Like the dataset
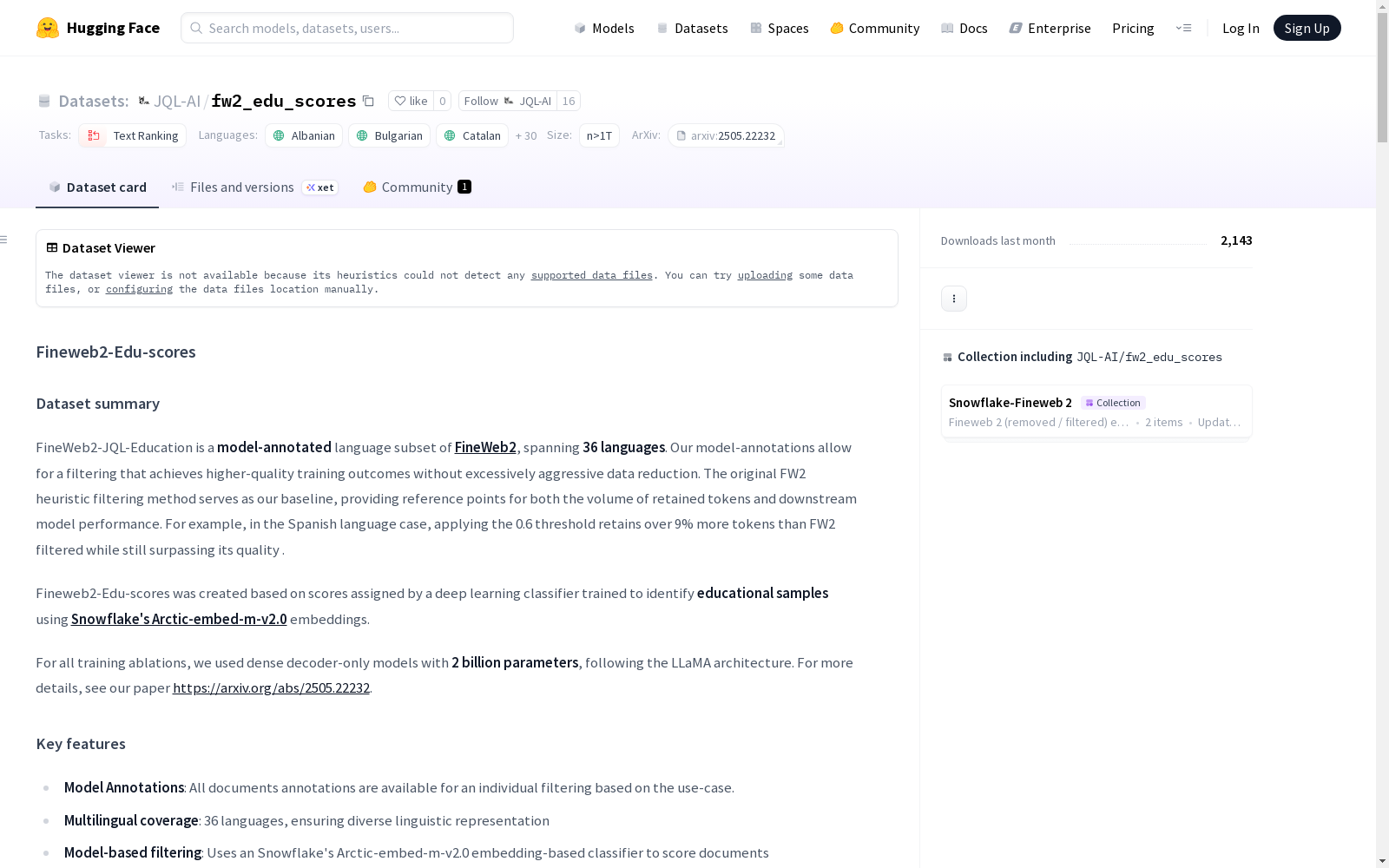This screenshot has height=868, width=1389. click(x=411, y=101)
